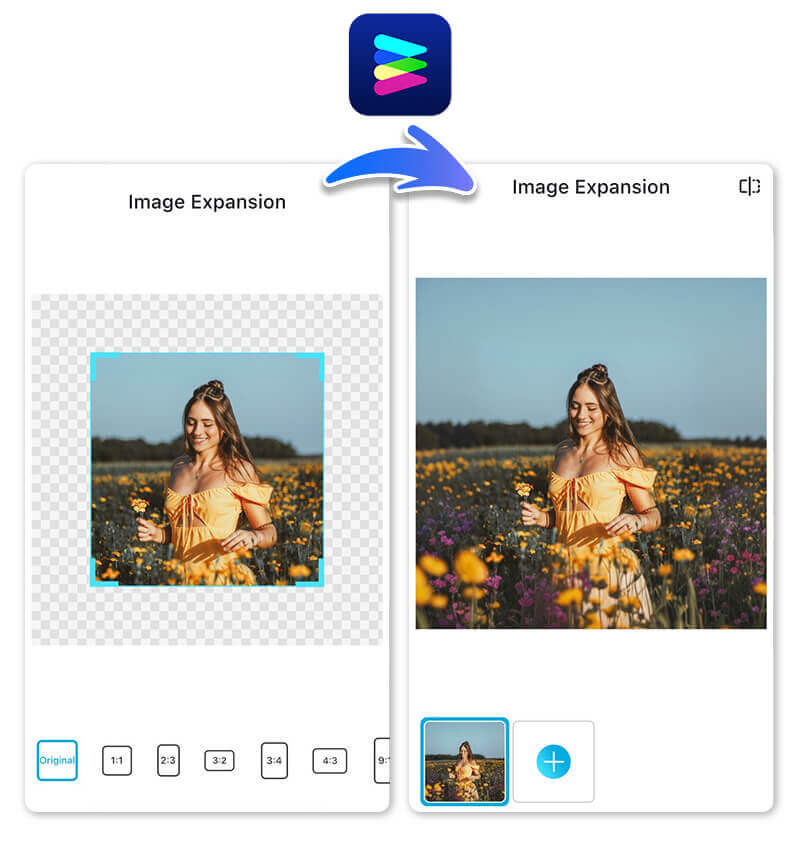The image size is (800, 845).
Task: Pick the 3:2 aspect ratio preset
Action: [x=219, y=761]
